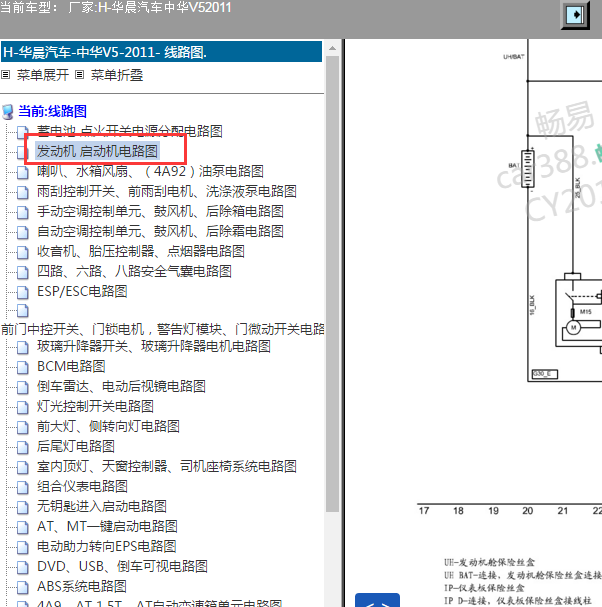Image resolution: width=602 pixels, height=607 pixels.
Task: Click document icon beside 后尾灯电路图
Action: (x=22, y=448)
